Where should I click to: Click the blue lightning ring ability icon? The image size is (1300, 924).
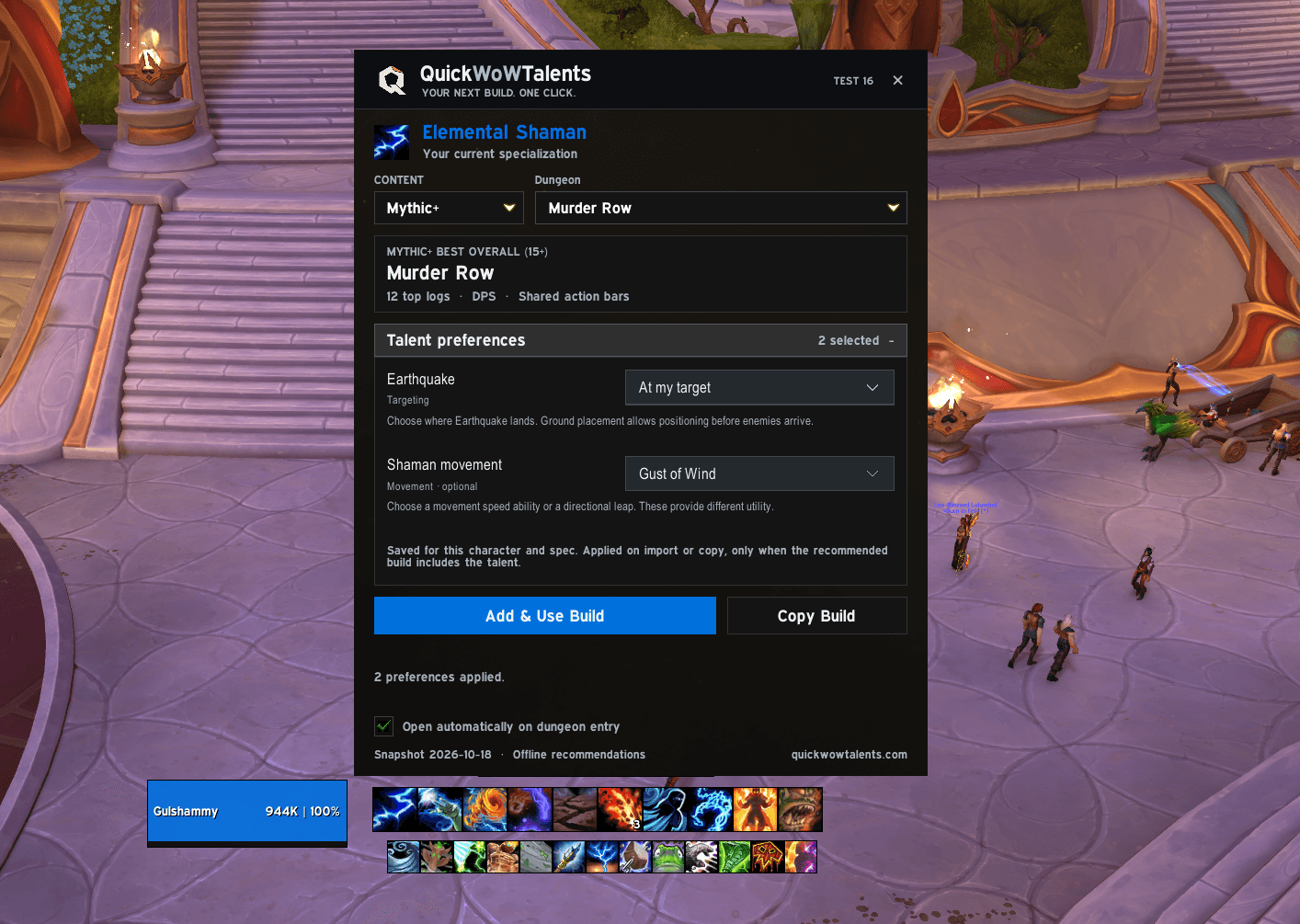click(x=711, y=810)
